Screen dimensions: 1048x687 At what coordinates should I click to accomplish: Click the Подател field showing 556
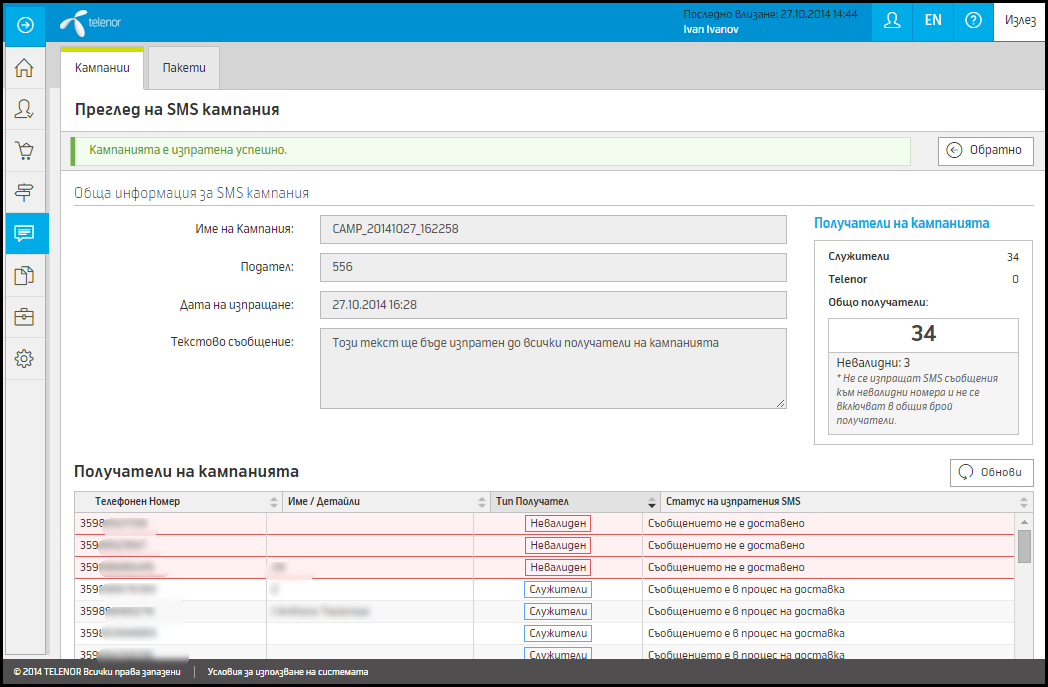[x=553, y=267]
